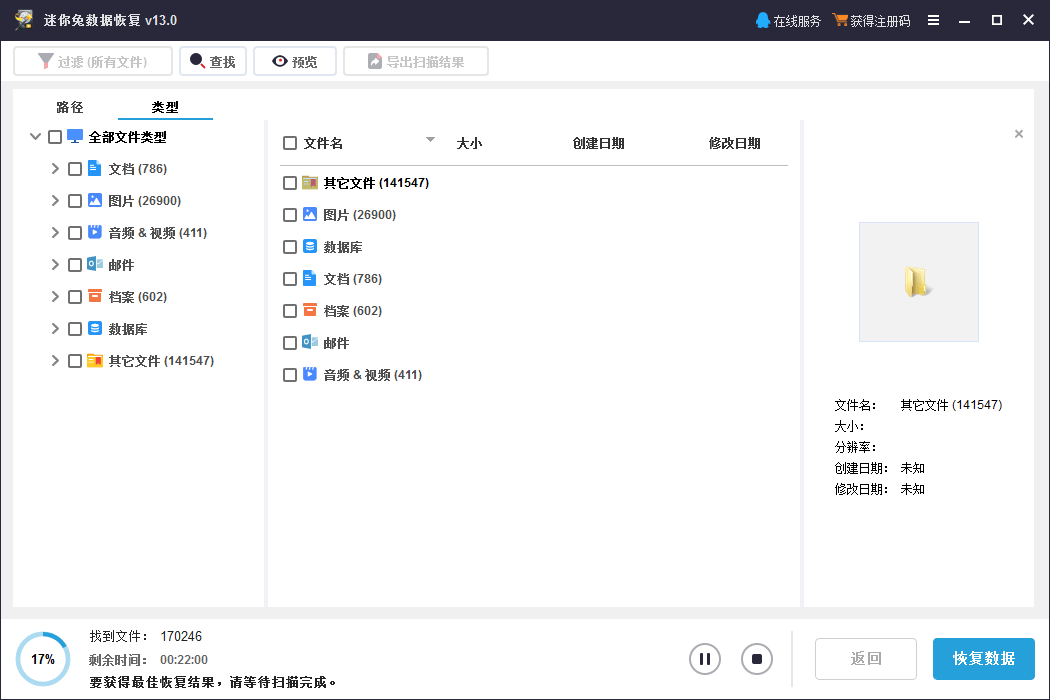Select the 类型 tab

[x=165, y=107]
